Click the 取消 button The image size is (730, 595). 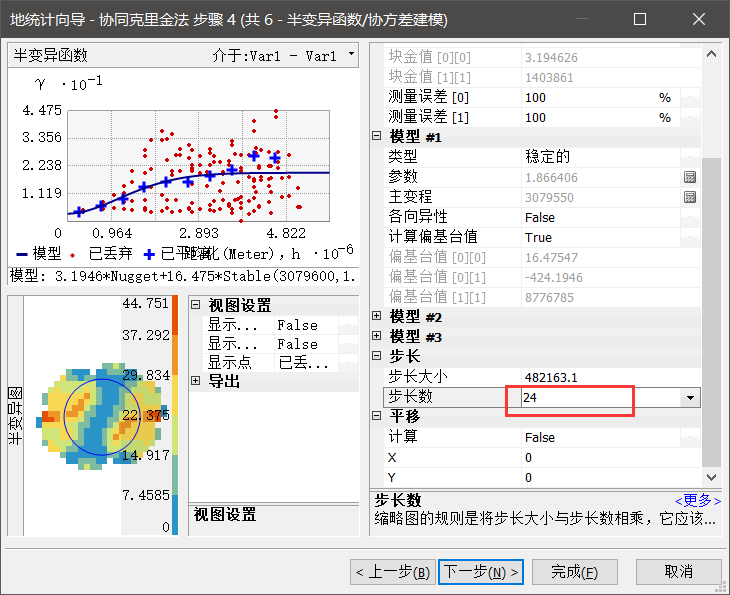(x=678, y=572)
